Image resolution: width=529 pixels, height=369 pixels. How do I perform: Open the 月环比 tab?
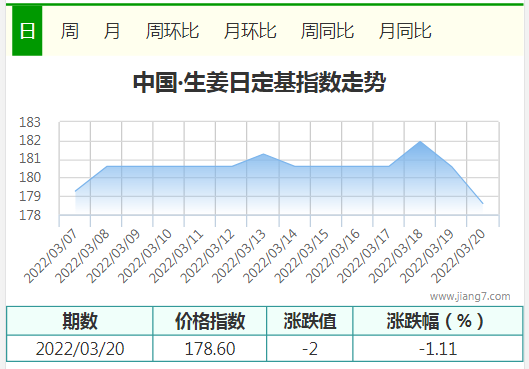coord(250,31)
